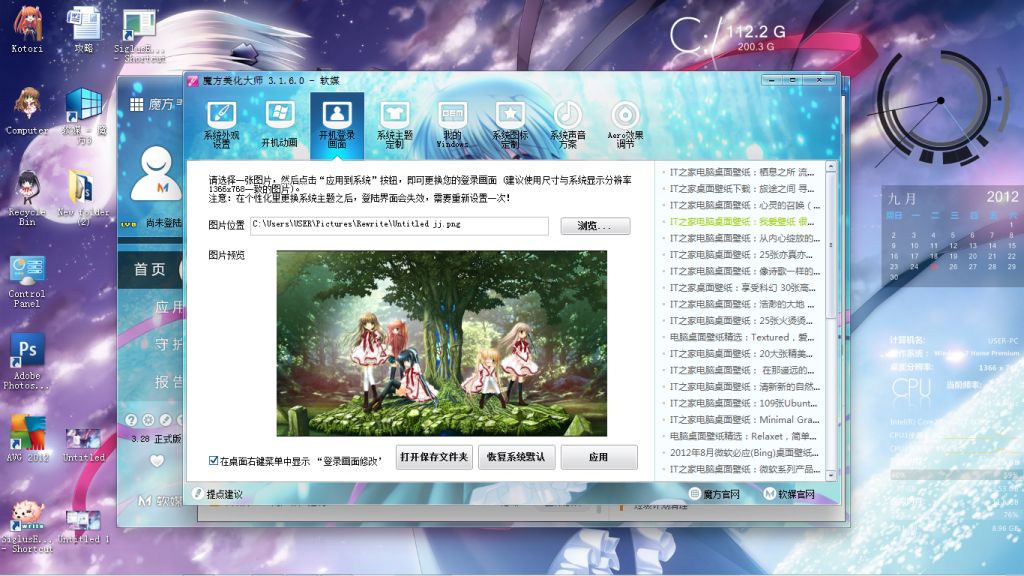Viewport: 1024px width, 576px height.
Task: Click the 浏览... browse button
Action: [595, 226]
